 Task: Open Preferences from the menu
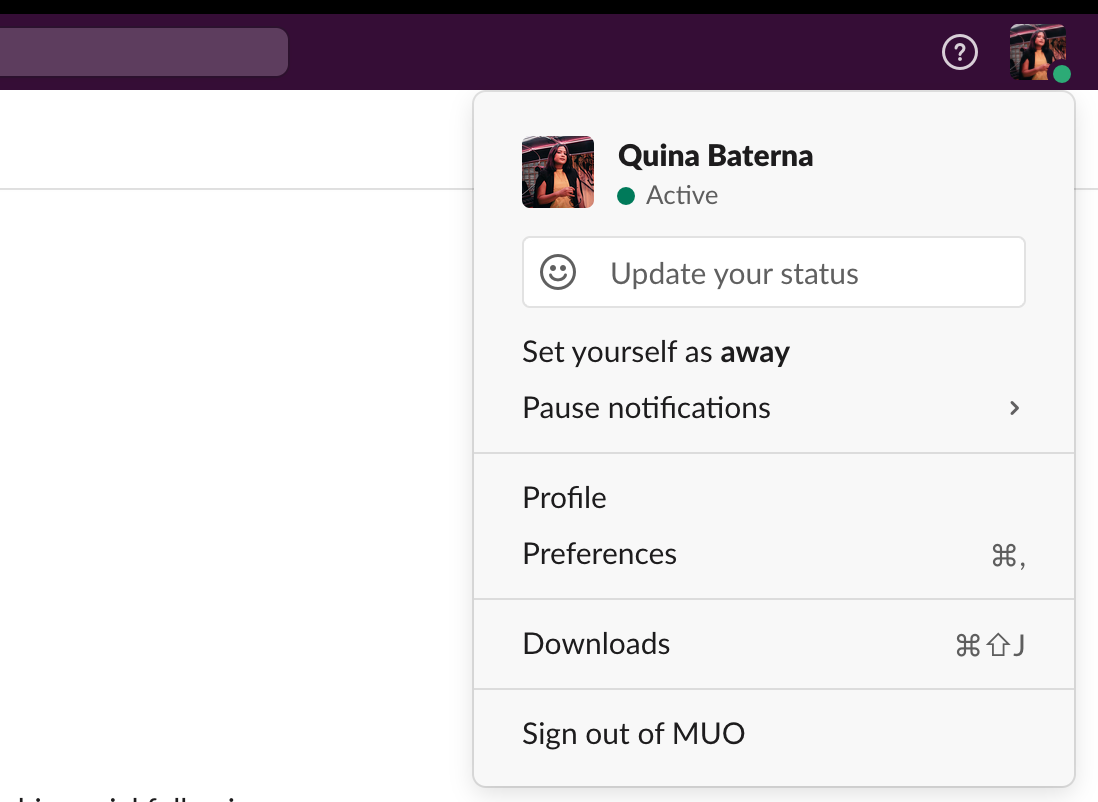click(599, 554)
